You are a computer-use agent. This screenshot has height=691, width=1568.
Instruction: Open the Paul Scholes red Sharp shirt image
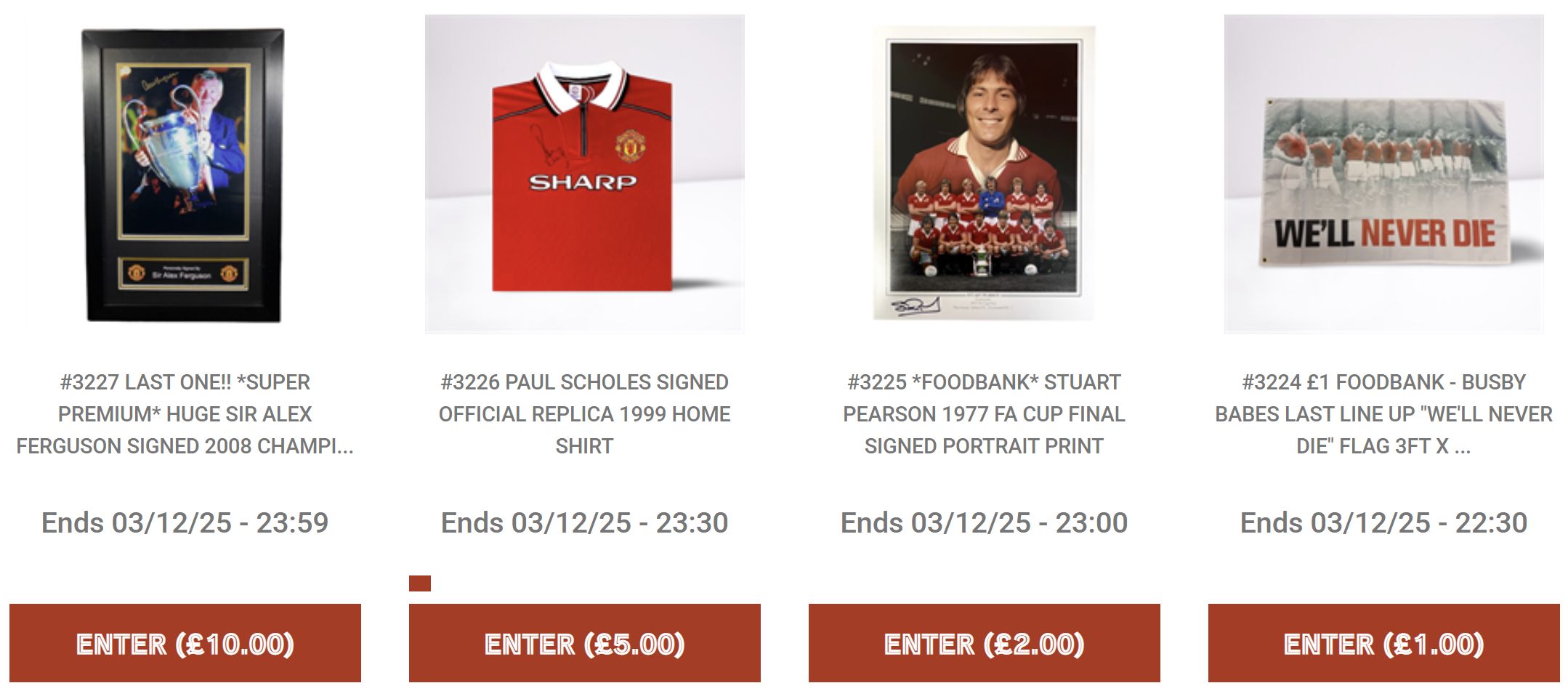[584, 174]
